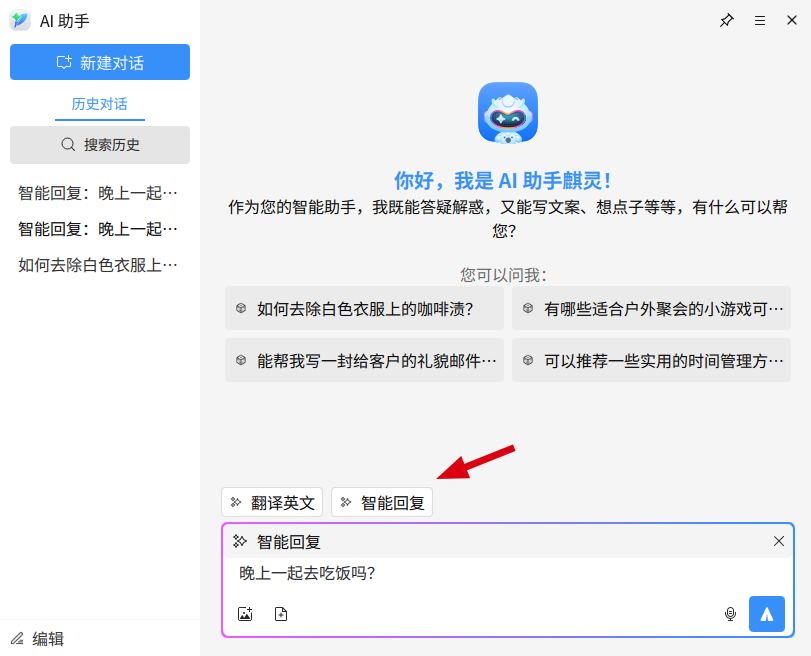Focus the 搜索历史 search field
Viewport: 811px width, 656px height.
(x=100, y=144)
